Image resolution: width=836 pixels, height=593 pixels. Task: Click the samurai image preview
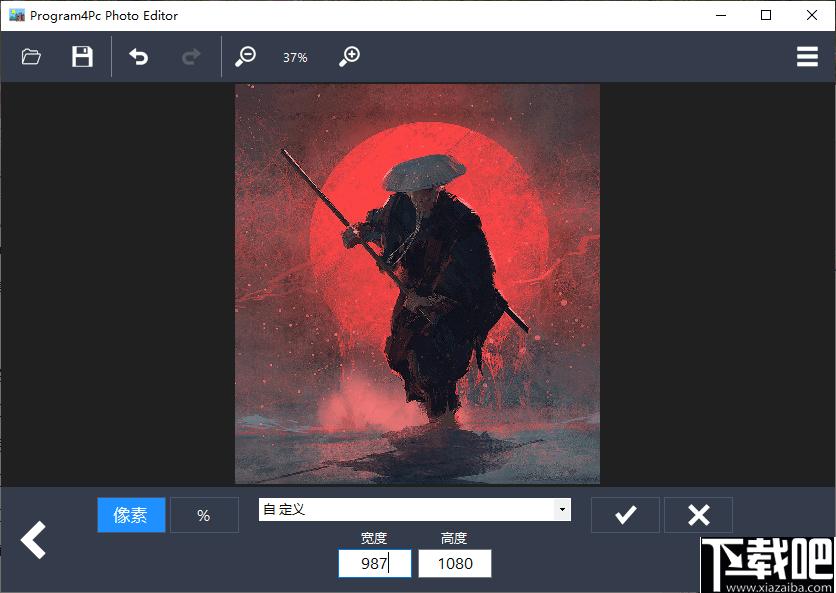click(x=417, y=284)
